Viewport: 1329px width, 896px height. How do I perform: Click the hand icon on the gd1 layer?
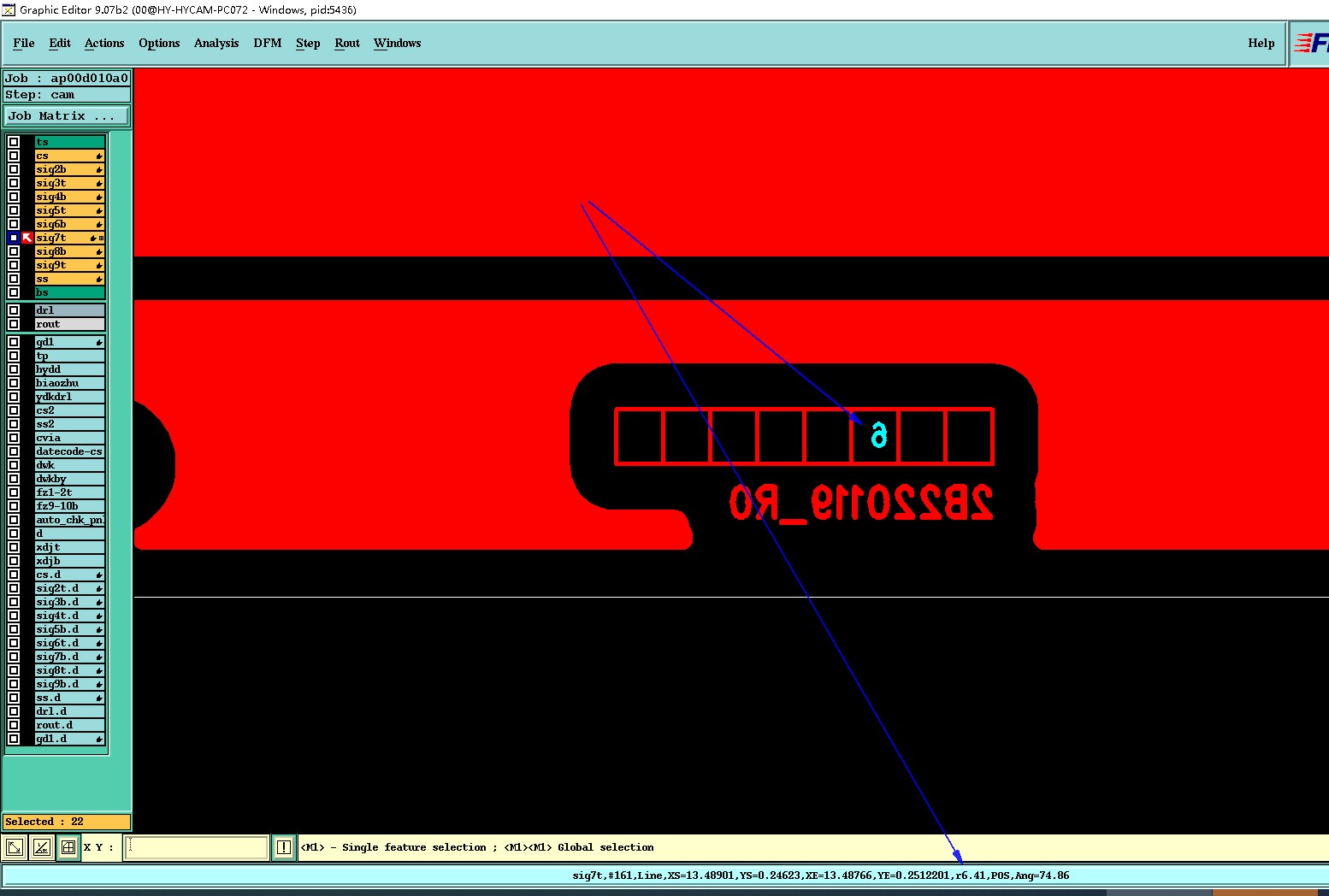tap(99, 342)
